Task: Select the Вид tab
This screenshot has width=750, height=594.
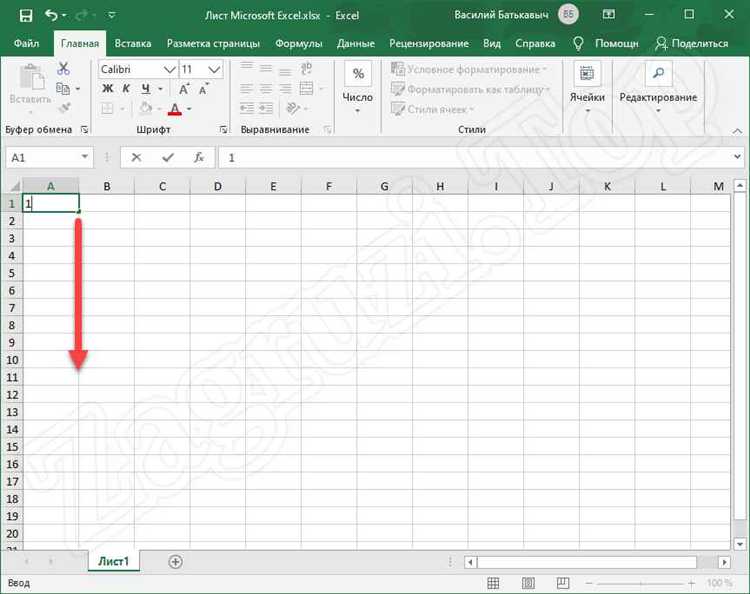Action: coord(491,44)
